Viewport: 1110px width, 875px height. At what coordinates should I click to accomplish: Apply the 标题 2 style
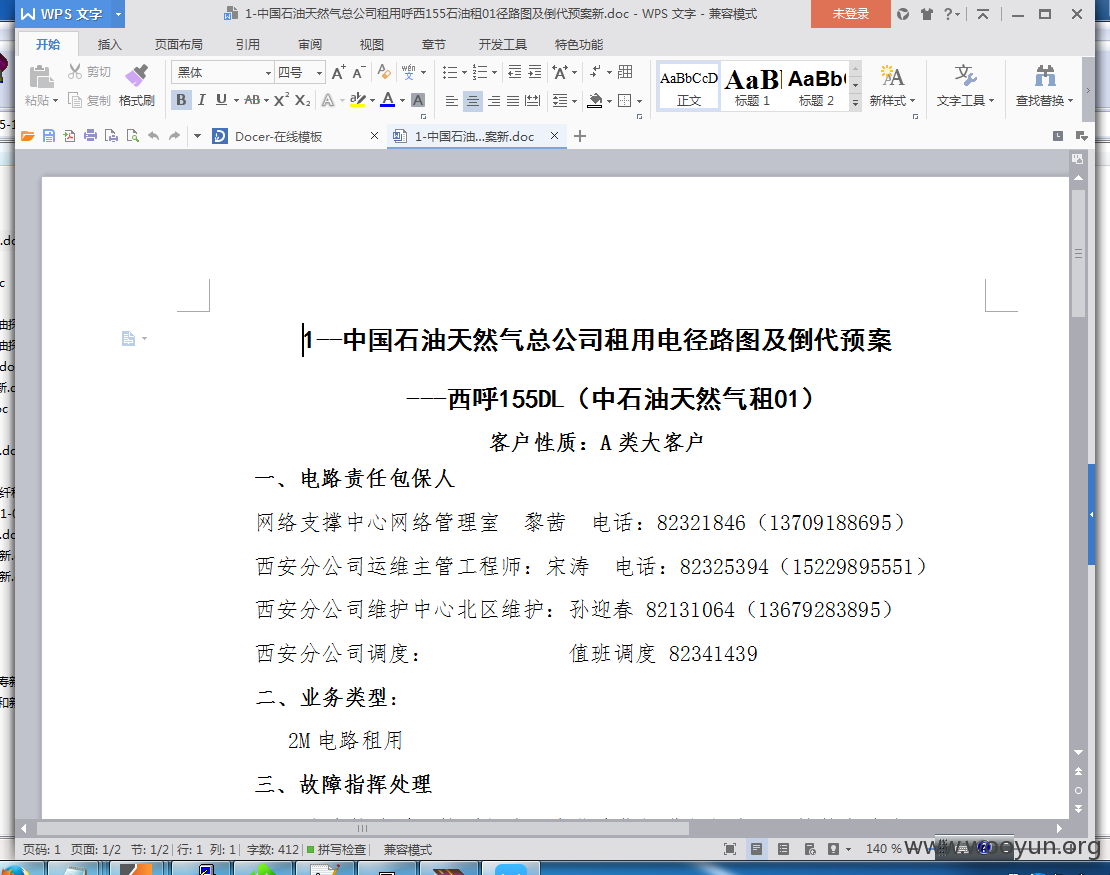816,86
